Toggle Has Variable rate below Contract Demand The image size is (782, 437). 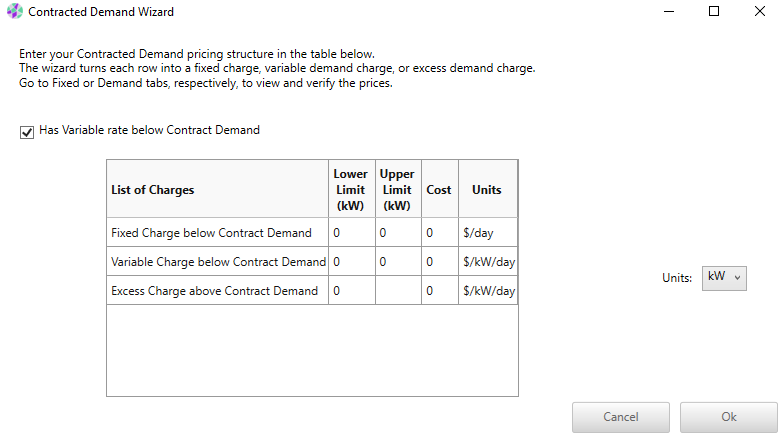[27, 131]
